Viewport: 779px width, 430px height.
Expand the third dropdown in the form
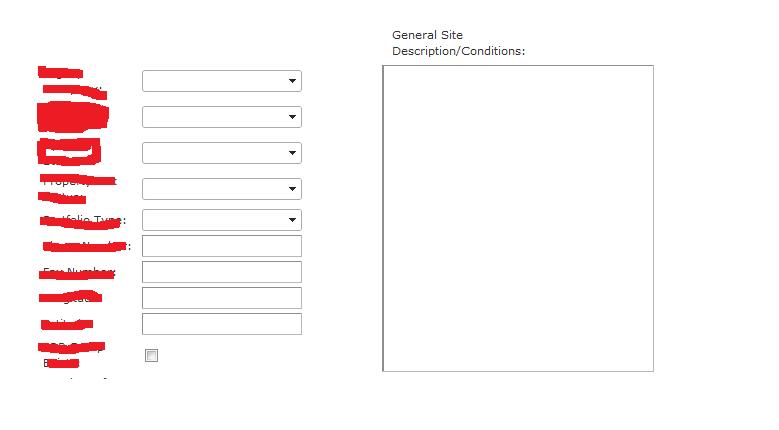click(292, 153)
